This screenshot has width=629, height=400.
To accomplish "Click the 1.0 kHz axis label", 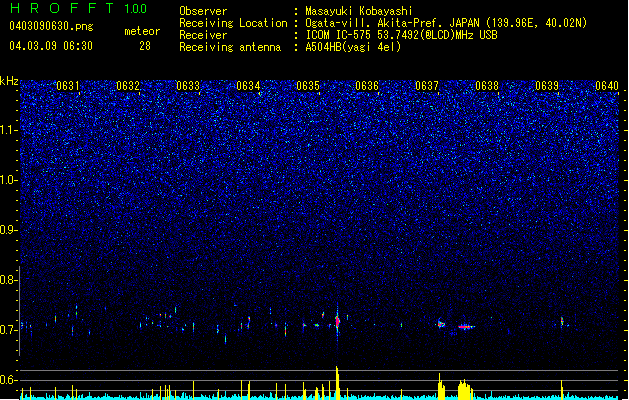I will pos(8,180).
